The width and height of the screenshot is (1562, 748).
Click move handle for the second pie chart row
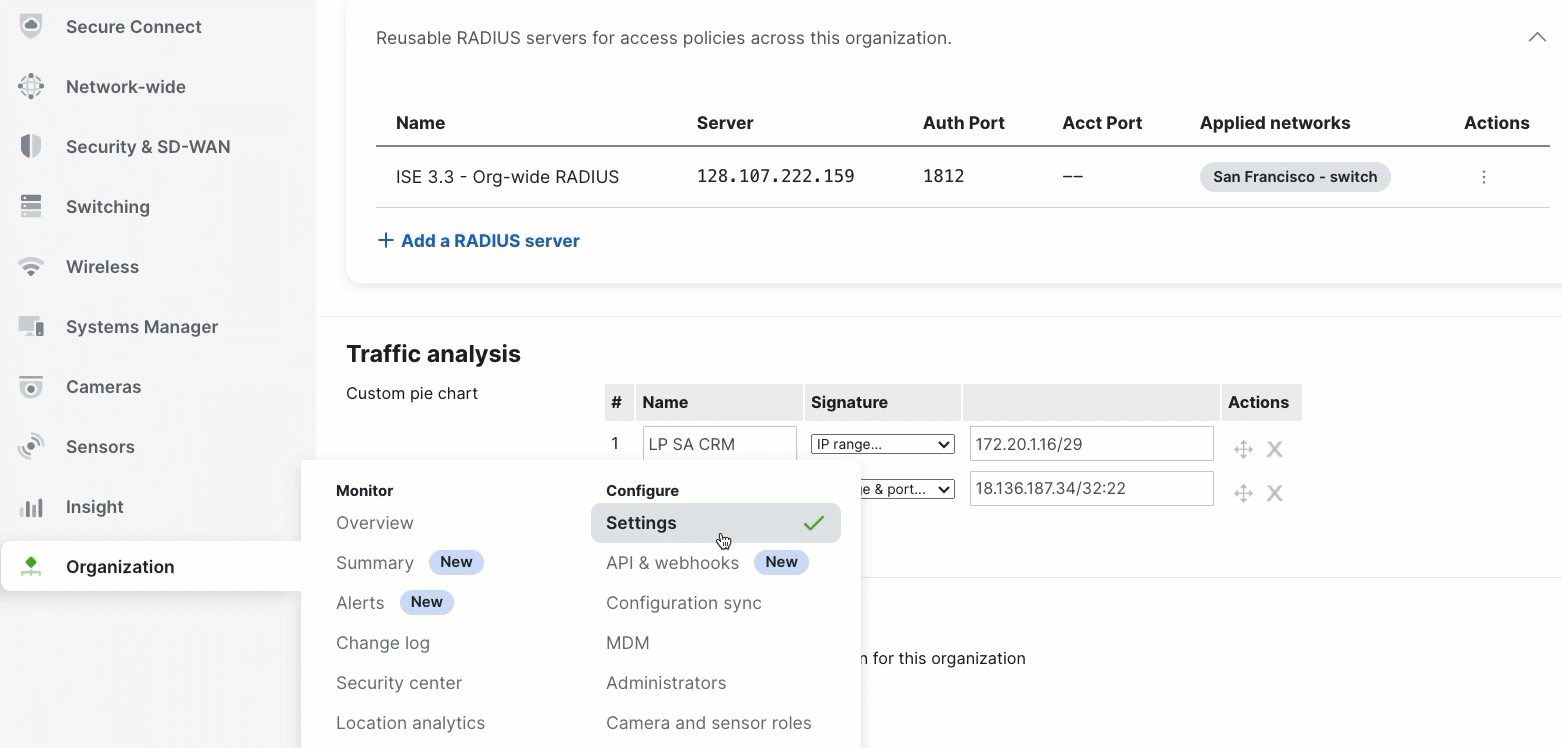[1243, 493]
